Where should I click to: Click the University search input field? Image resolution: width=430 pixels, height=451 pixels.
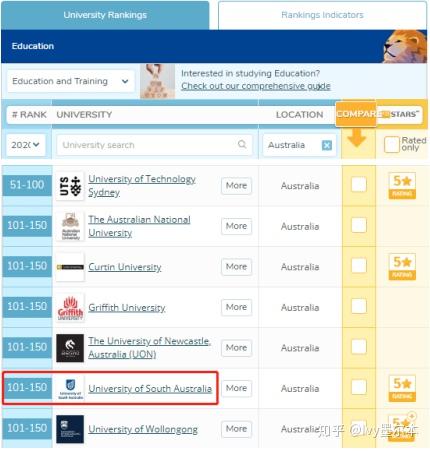click(154, 145)
